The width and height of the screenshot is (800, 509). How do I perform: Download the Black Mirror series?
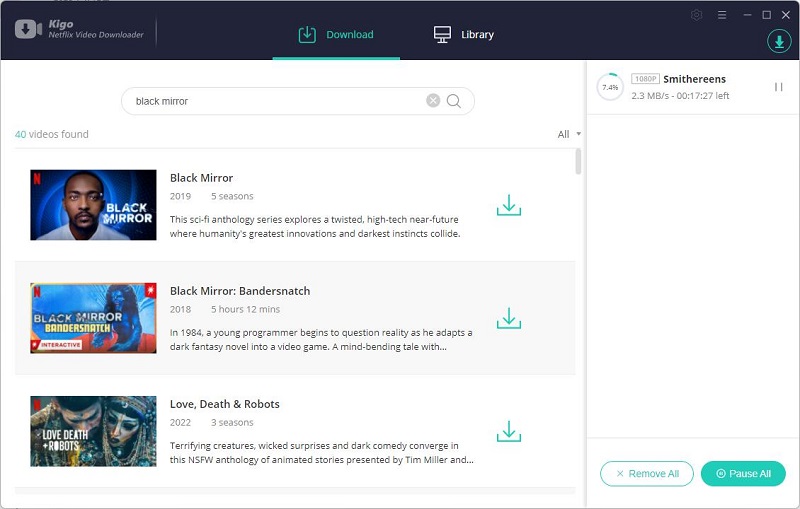(x=509, y=205)
